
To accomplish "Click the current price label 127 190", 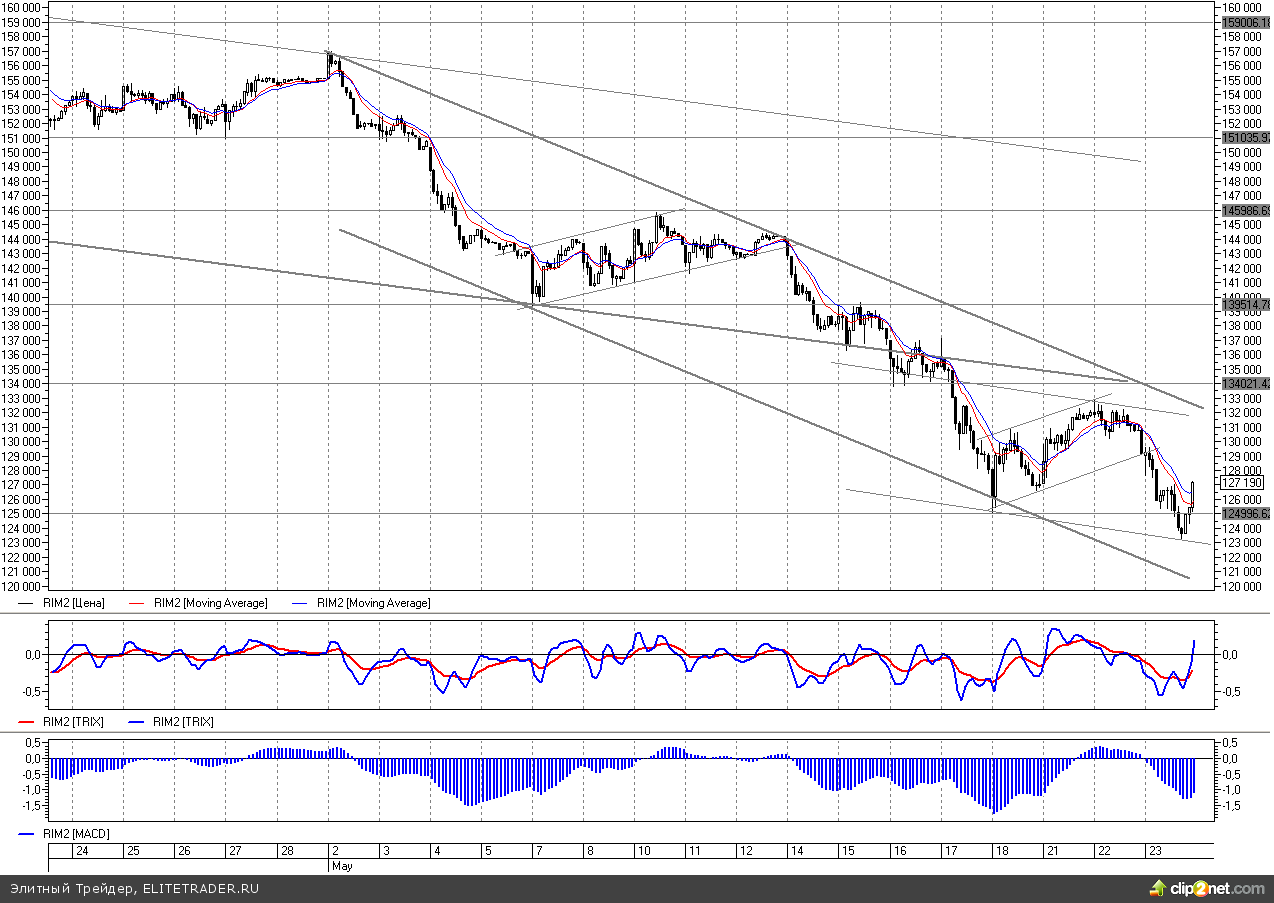I will pos(1242,483).
